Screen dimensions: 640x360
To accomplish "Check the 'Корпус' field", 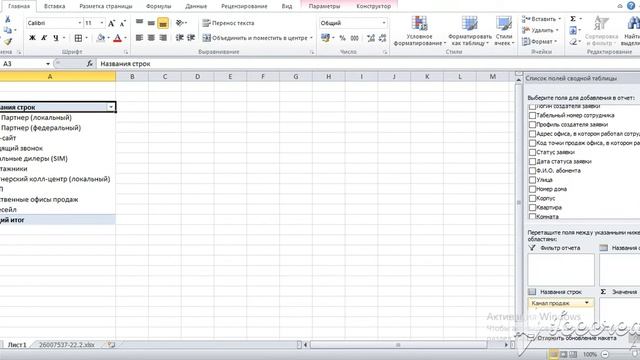I will [532, 198].
